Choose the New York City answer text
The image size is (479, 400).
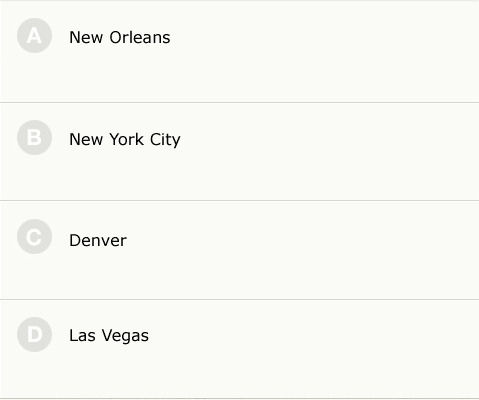[125, 139]
